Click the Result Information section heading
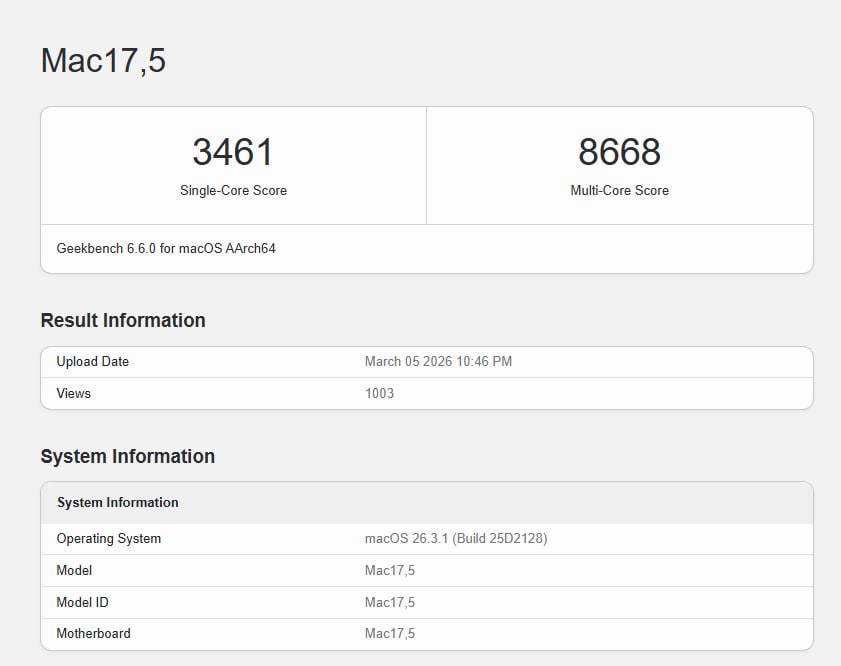This screenshot has width=841, height=666. [123, 321]
